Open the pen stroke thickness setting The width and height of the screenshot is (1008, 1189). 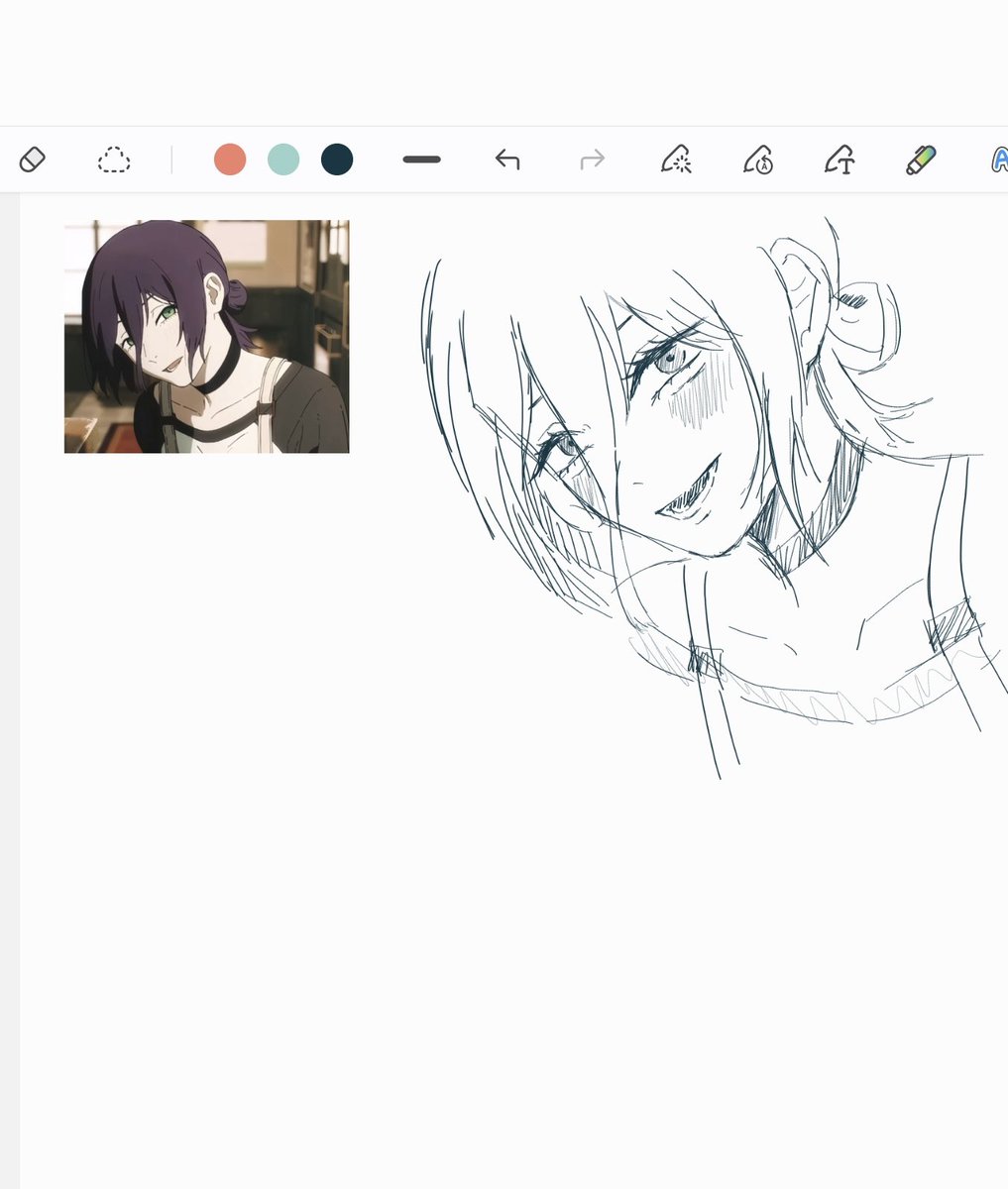422,160
